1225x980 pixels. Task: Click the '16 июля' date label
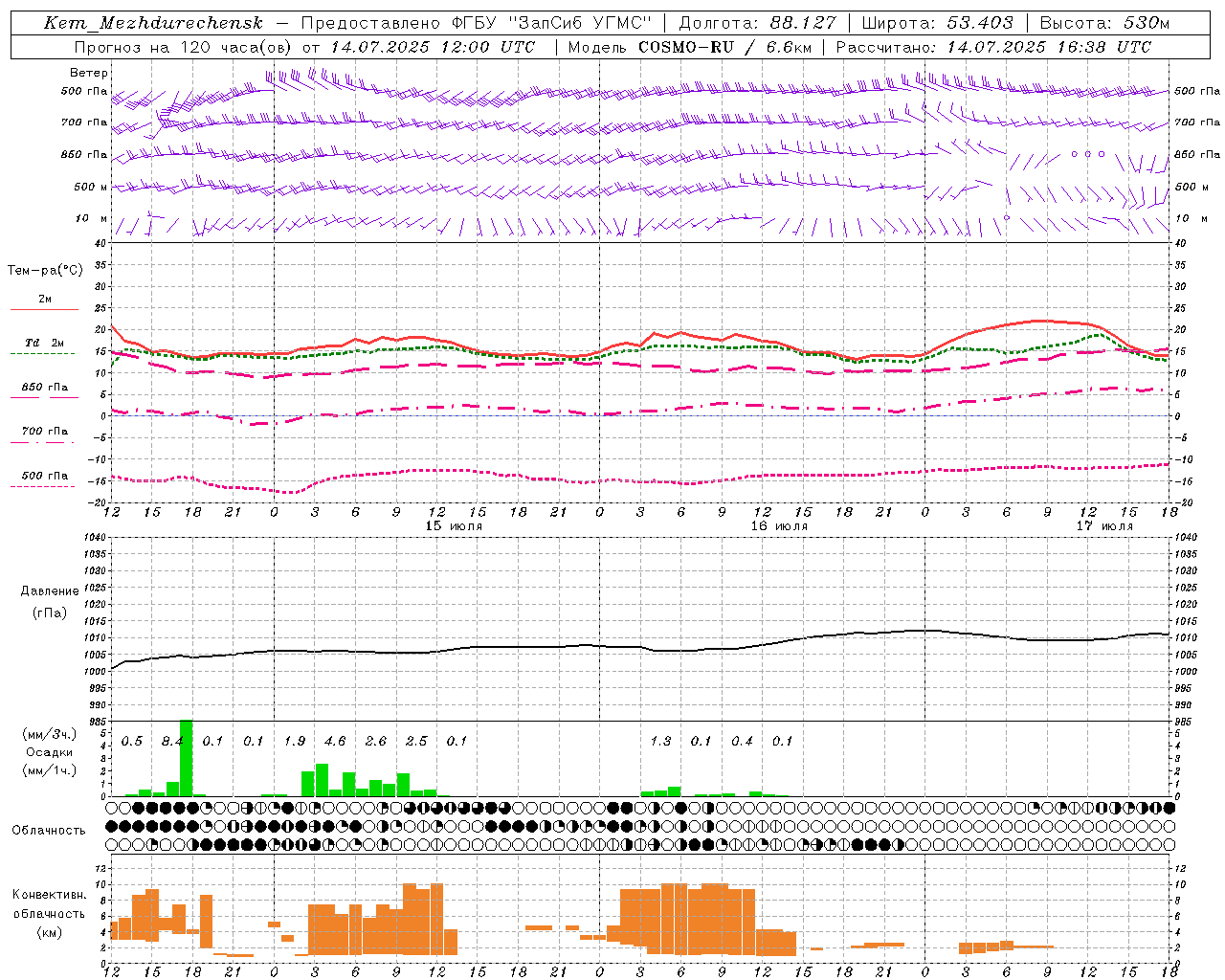click(x=779, y=526)
